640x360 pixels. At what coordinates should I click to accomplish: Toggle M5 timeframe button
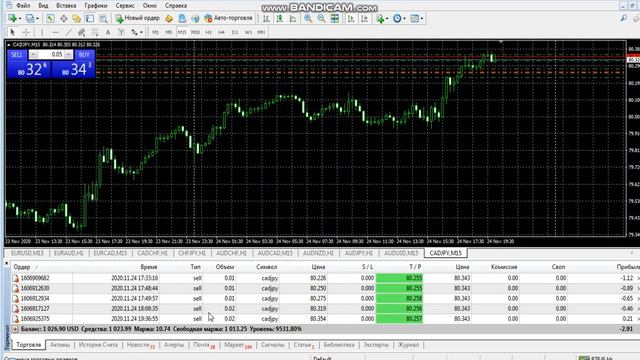click(x=169, y=32)
